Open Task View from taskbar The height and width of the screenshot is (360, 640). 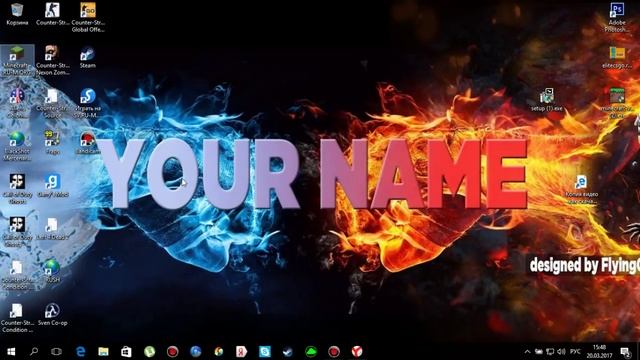coord(56,351)
